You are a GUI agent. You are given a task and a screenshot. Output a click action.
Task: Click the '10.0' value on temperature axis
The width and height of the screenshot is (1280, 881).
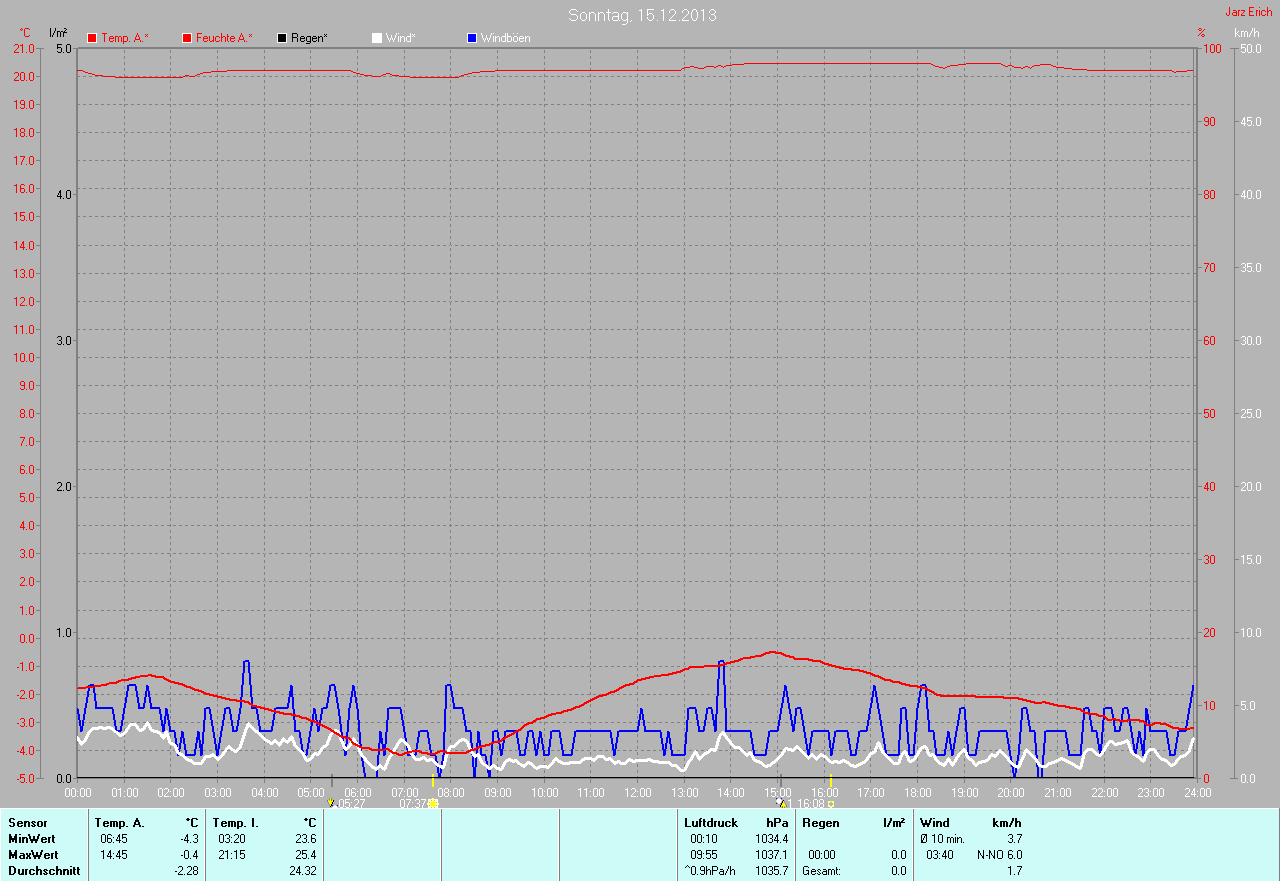(23, 358)
